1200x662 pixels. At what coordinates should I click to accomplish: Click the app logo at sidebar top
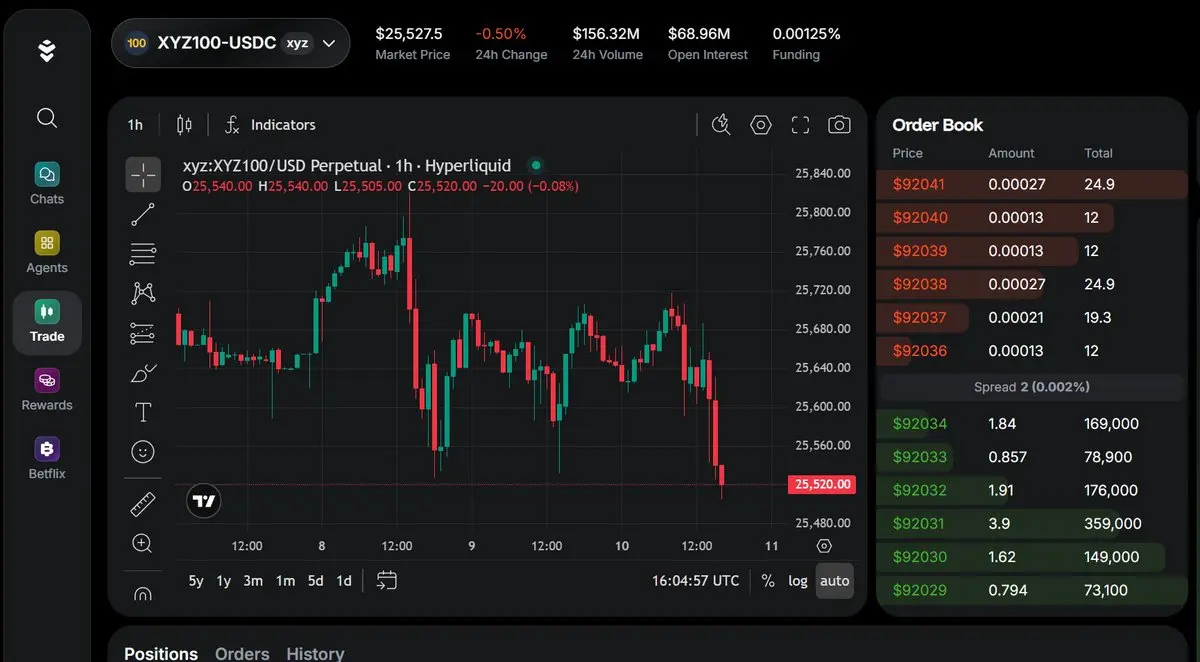point(46,50)
